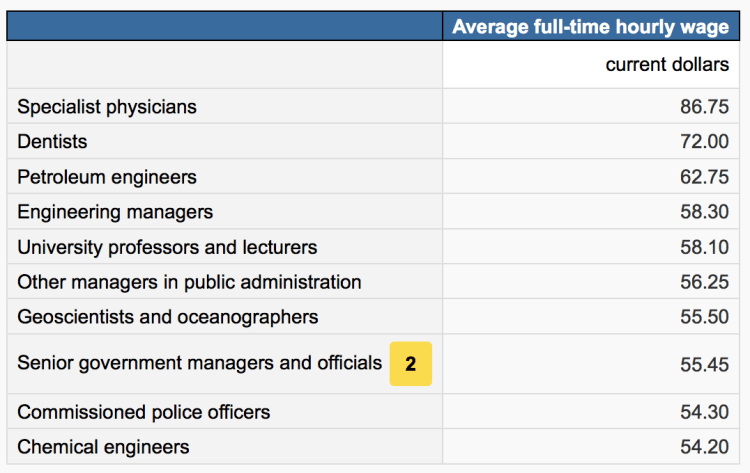Click the 54.20 wage value

click(x=704, y=447)
